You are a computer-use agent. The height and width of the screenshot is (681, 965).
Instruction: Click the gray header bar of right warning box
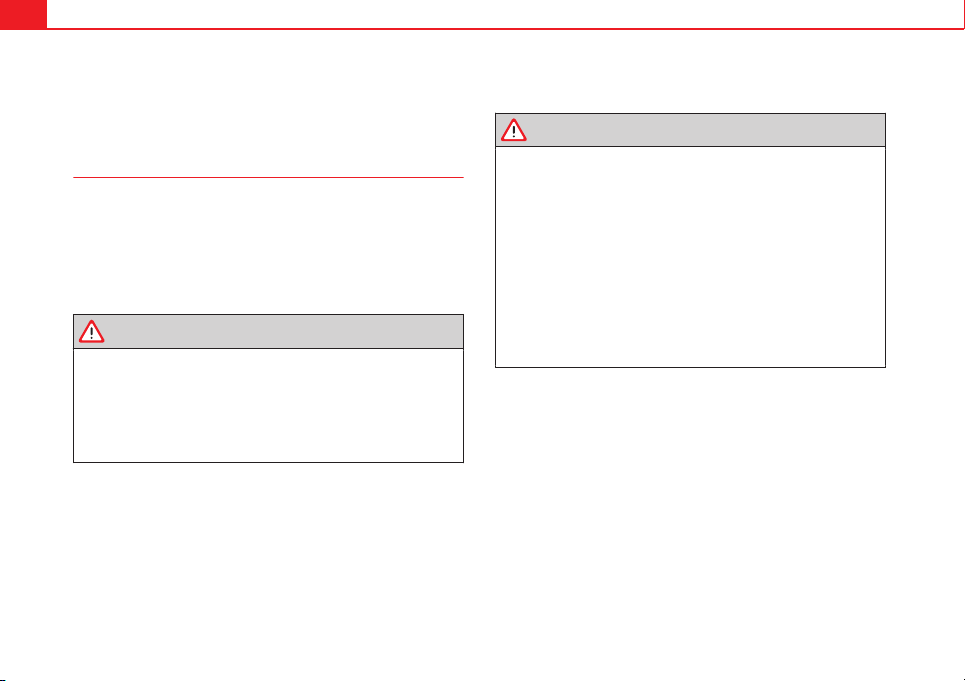(x=690, y=130)
